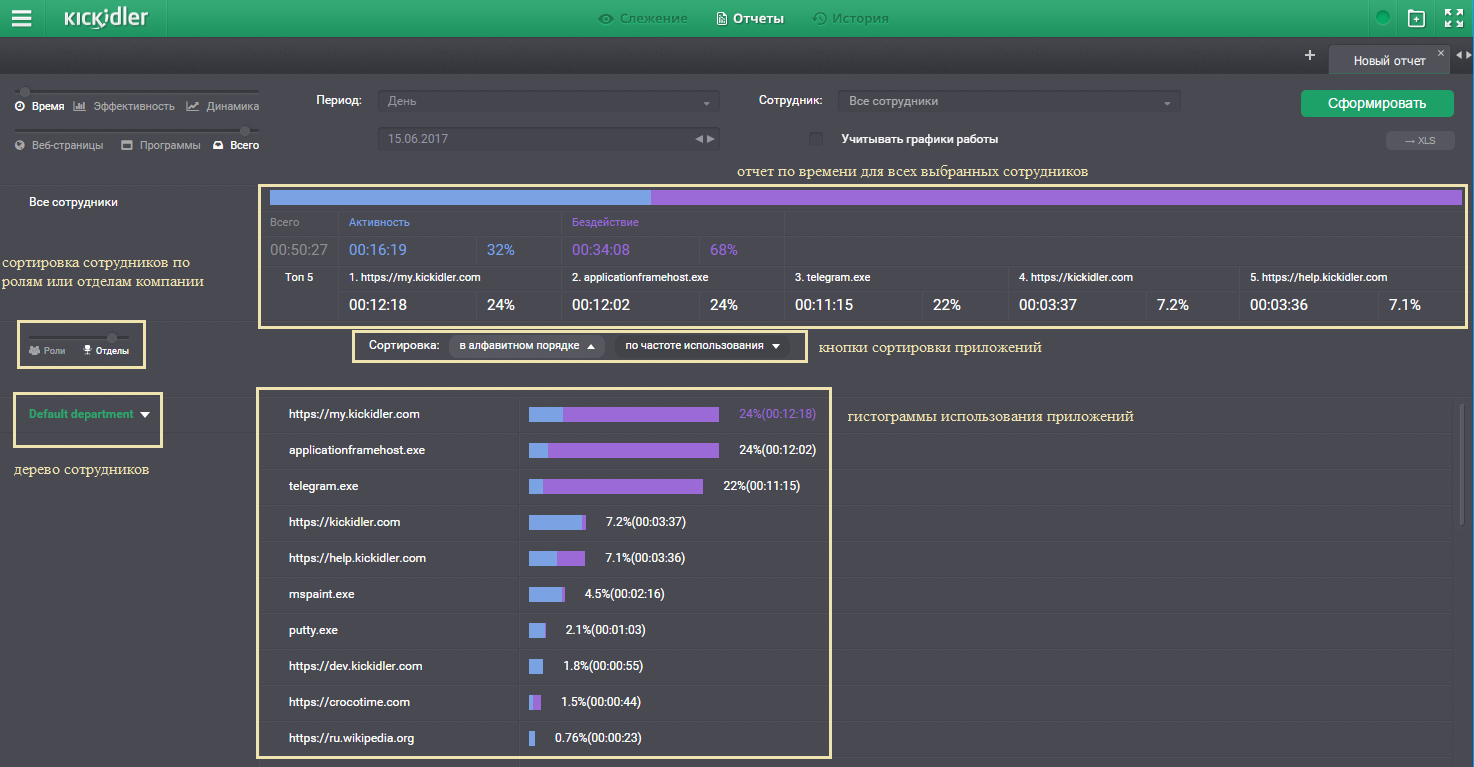Switch to the Слежение section
Screen dimensions: 1474x767
[x=643, y=18]
